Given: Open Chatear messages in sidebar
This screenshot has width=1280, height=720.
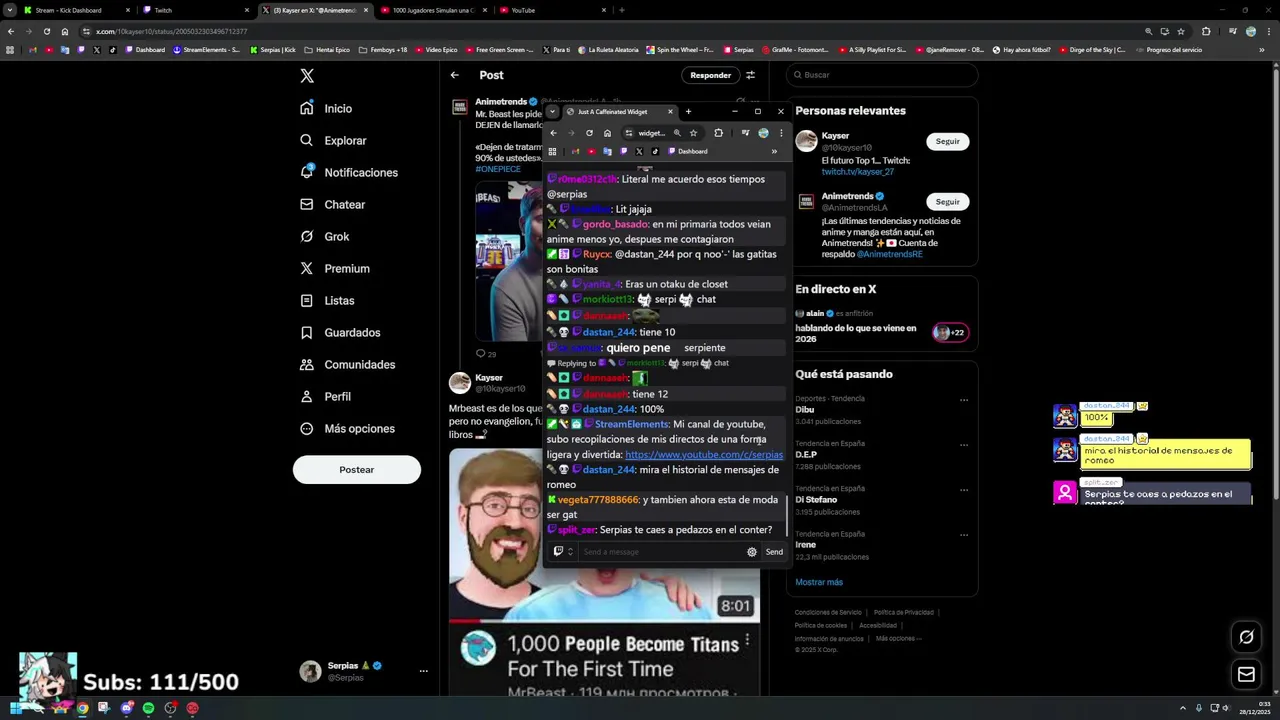Looking at the screenshot, I should tap(332, 204).
